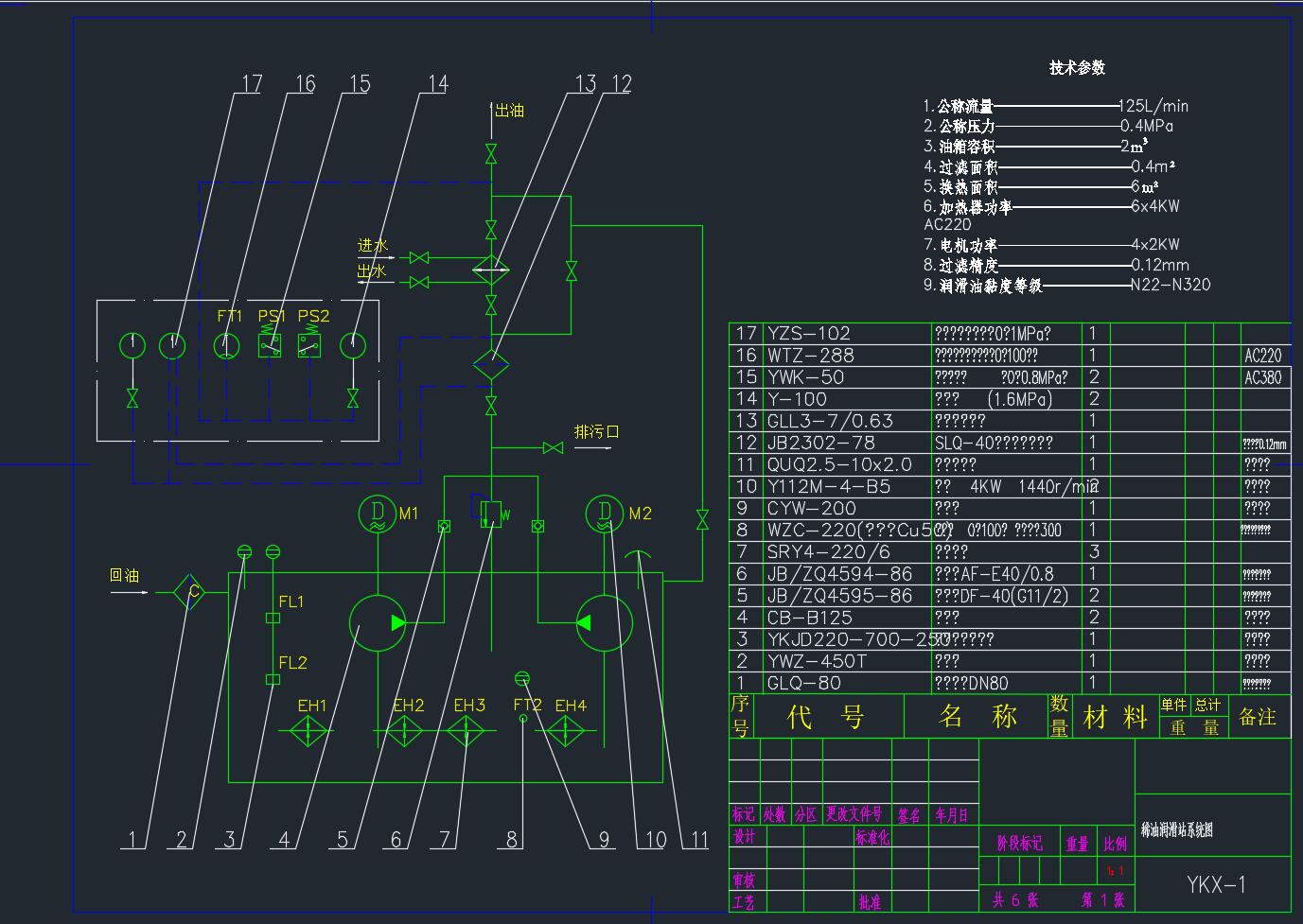Viewport: 1303px width, 924px height.
Task: Click the CB-B125 row in table
Action: click(x=809, y=618)
